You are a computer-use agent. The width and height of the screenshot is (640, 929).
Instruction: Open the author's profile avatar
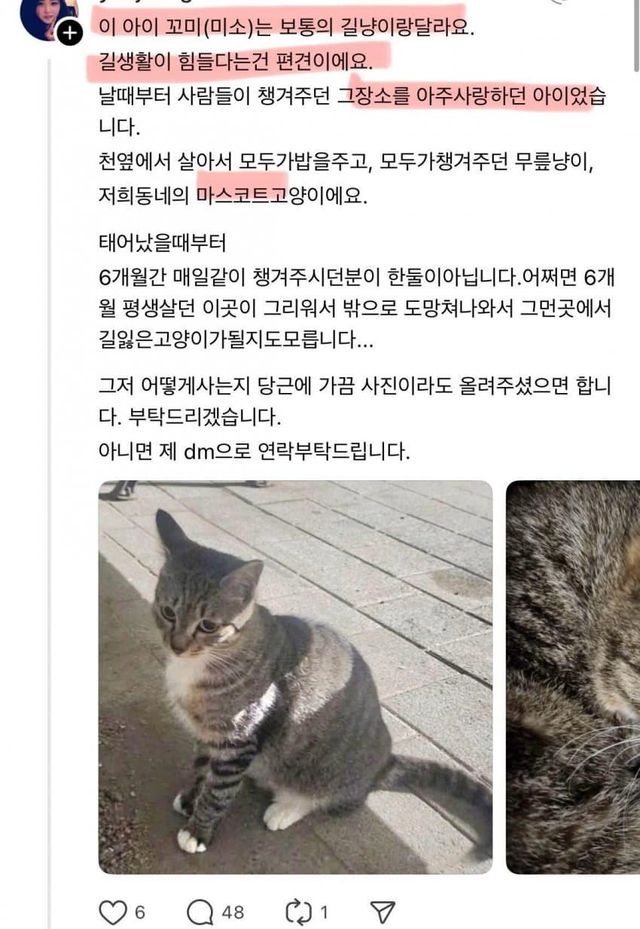(49, 18)
